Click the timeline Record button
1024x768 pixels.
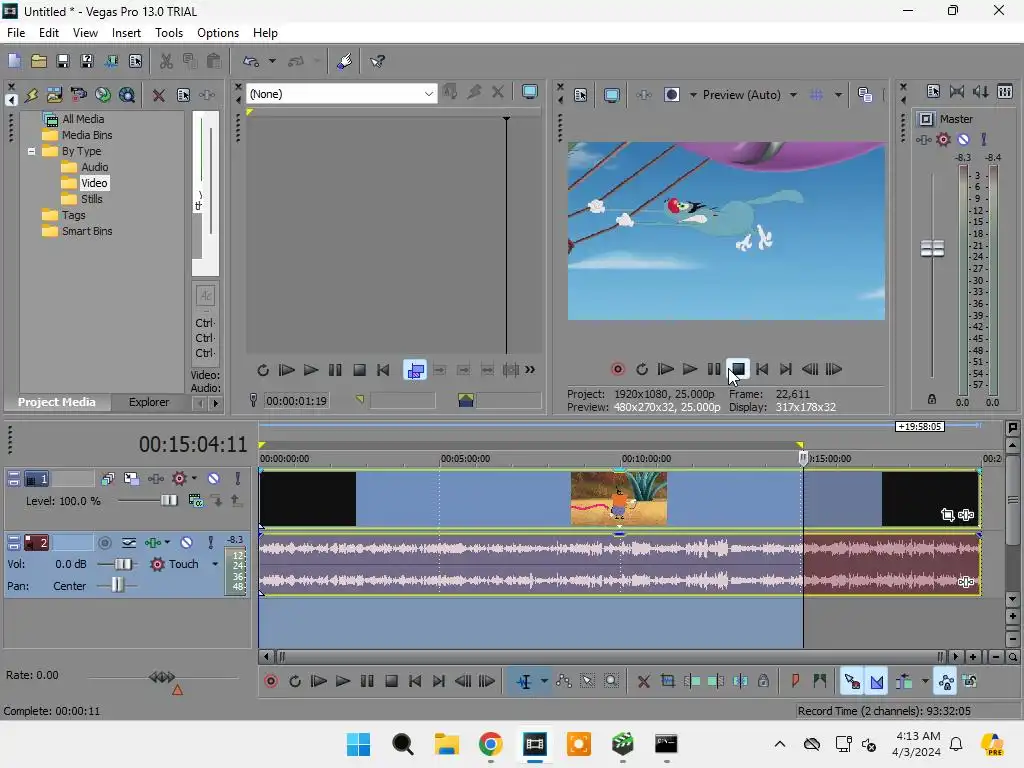(x=270, y=682)
